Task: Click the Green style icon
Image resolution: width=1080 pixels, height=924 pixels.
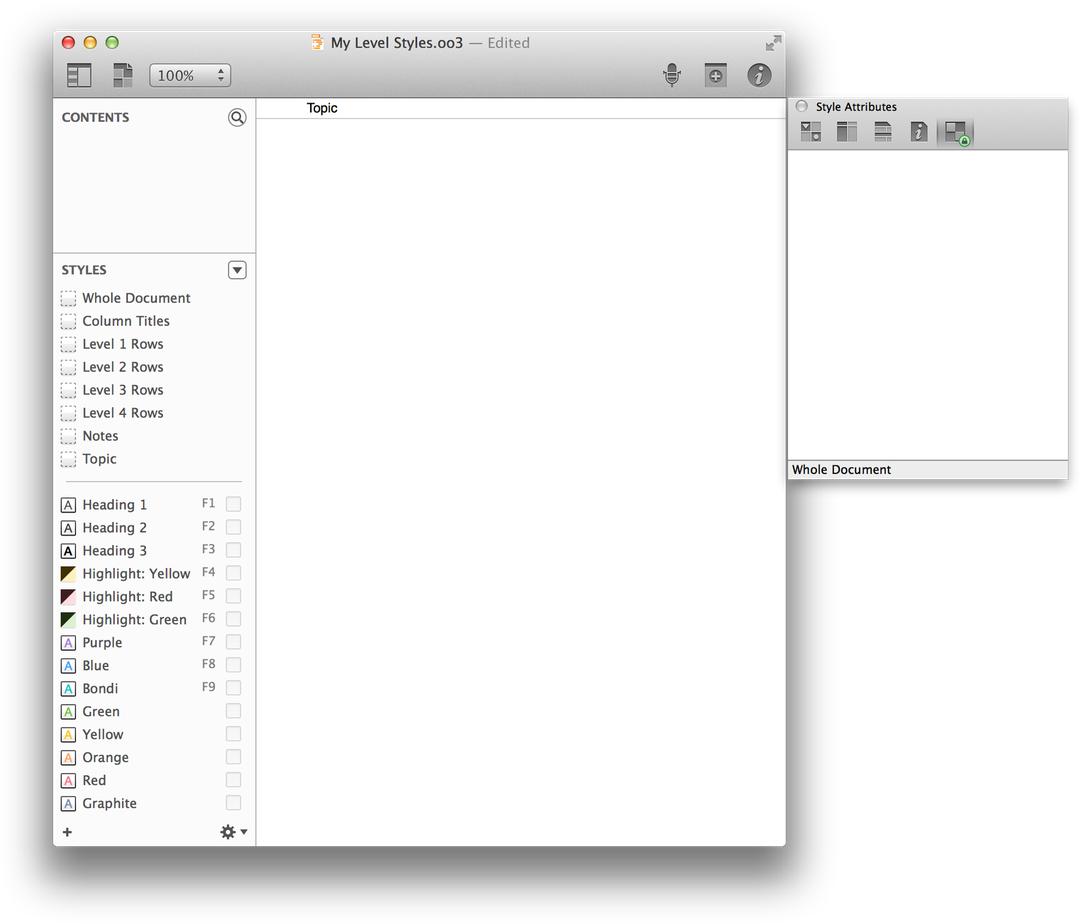Action: tap(68, 711)
